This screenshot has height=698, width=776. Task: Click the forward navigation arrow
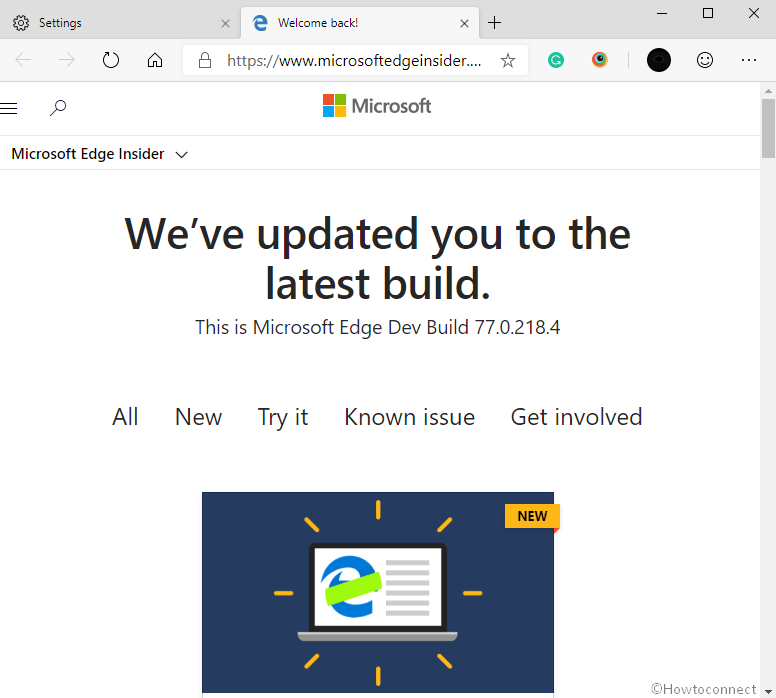tap(66, 60)
